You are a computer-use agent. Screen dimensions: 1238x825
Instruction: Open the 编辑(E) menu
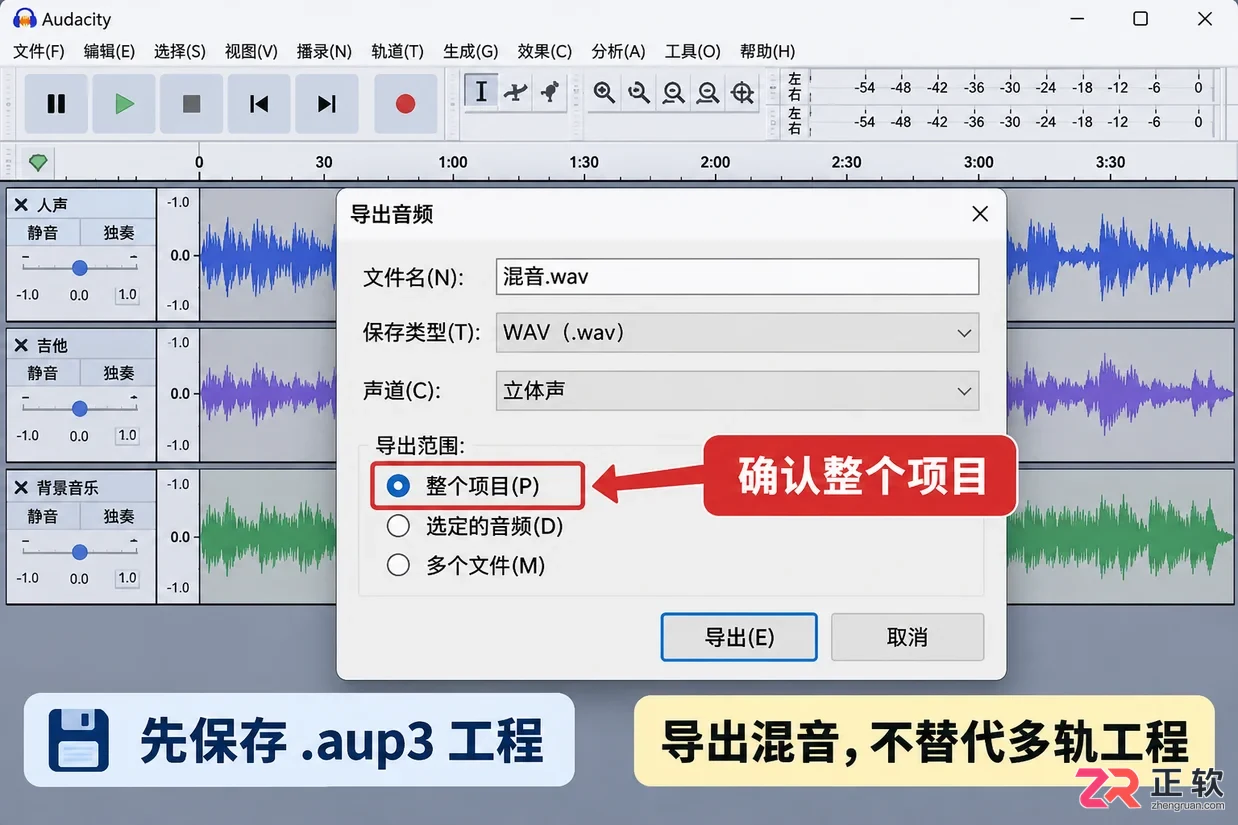tap(109, 51)
